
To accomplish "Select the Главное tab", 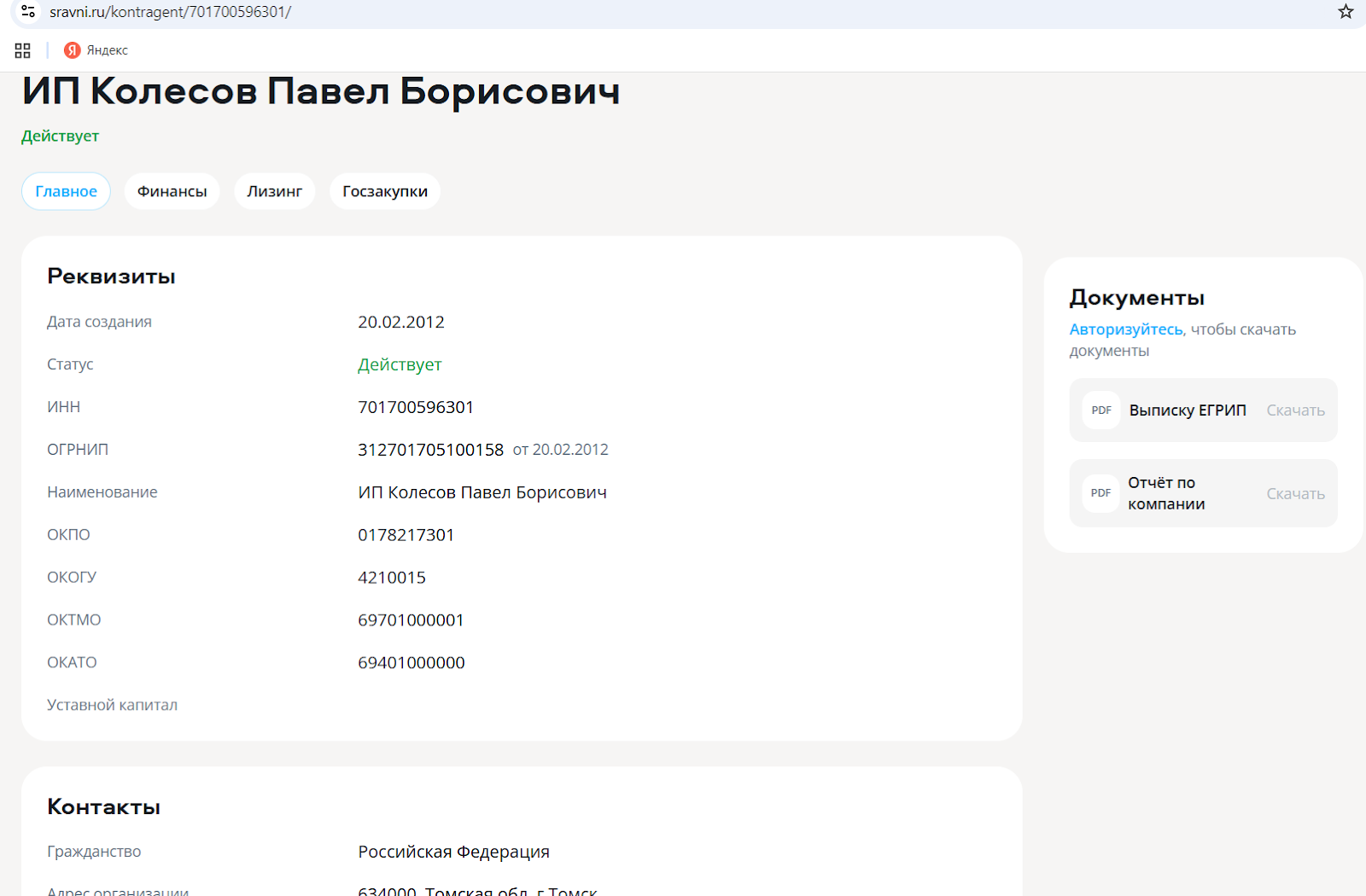I will (67, 191).
